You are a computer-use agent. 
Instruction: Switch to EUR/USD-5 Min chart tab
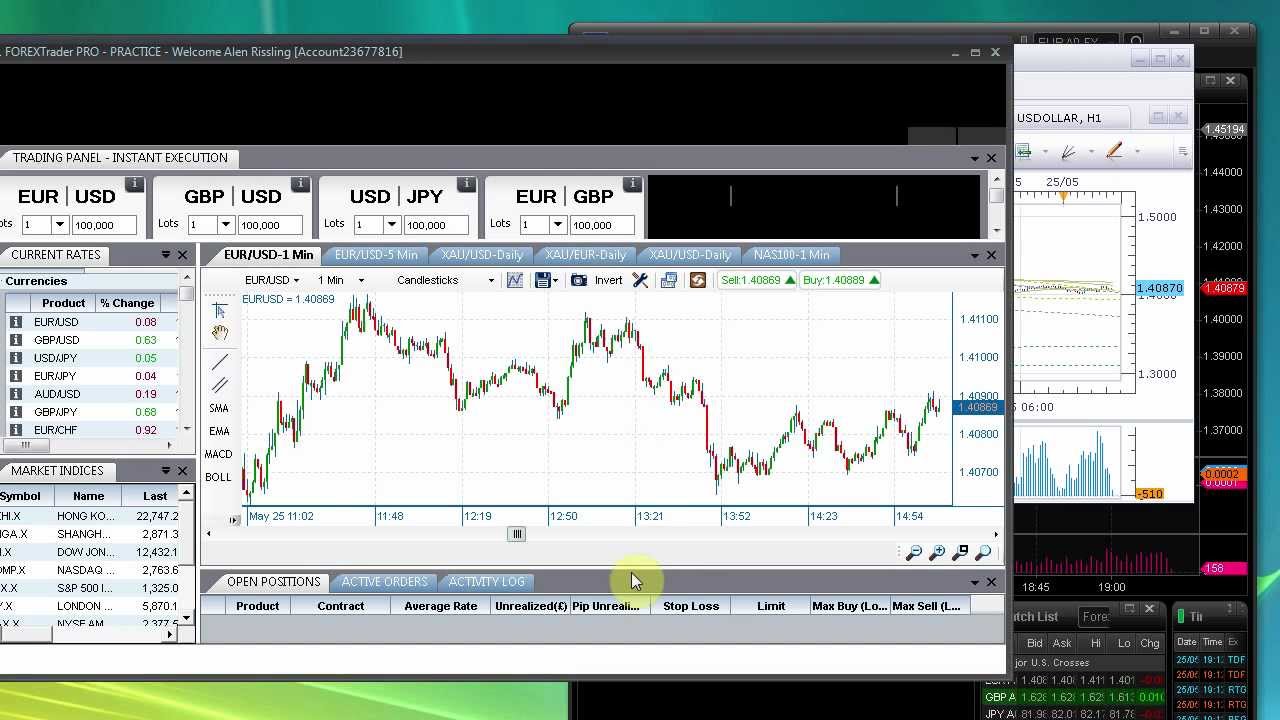coord(376,255)
